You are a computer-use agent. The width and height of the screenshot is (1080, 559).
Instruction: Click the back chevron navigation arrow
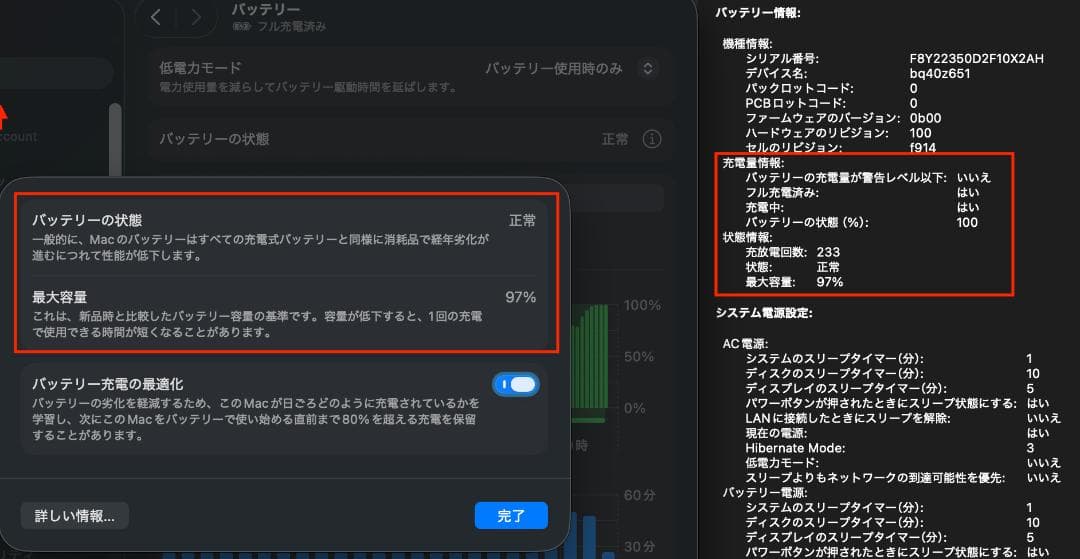pos(156,17)
